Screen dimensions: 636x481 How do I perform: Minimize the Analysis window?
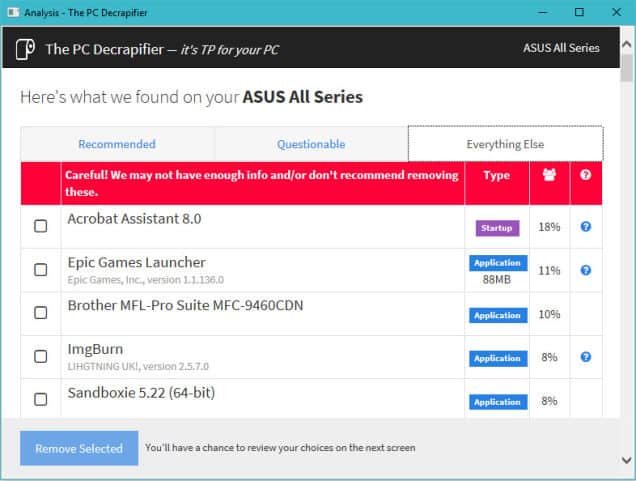[x=542, y=12]
